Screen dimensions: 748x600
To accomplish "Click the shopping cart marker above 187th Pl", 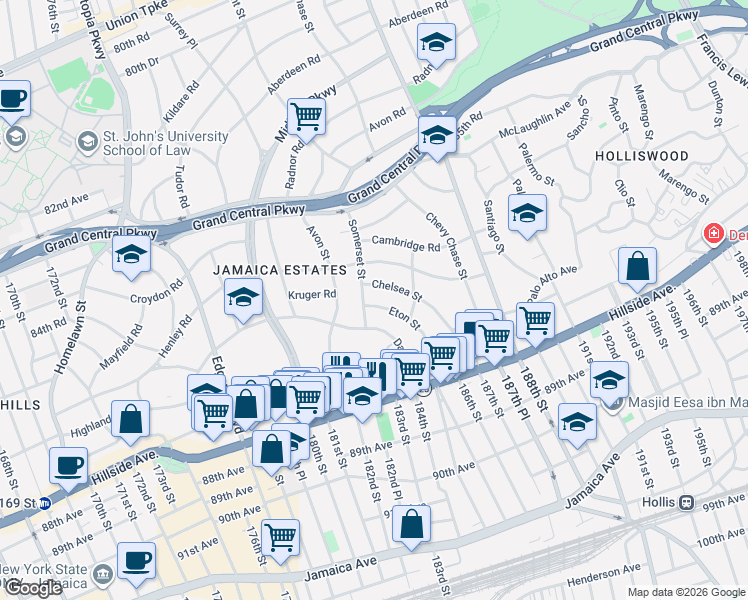I will tap(495, 341).
